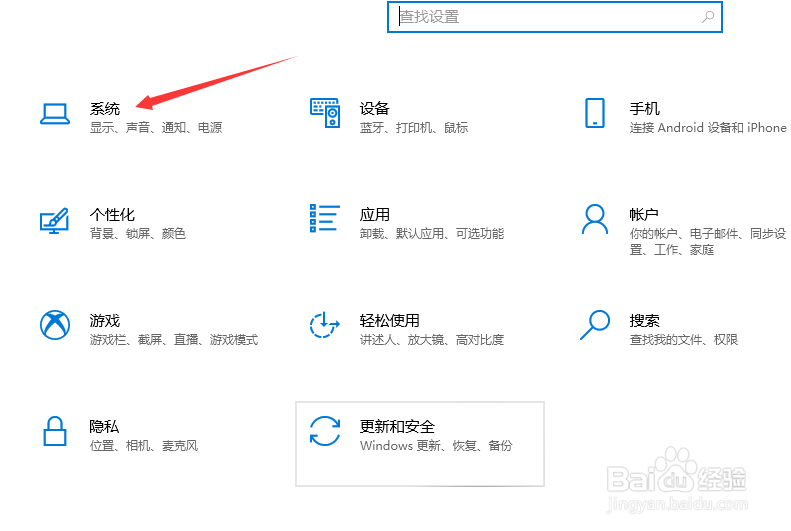Click the text 讲述人、放大镜、高对比度
This screenshot has height=531, width=791.
[431, 340]
